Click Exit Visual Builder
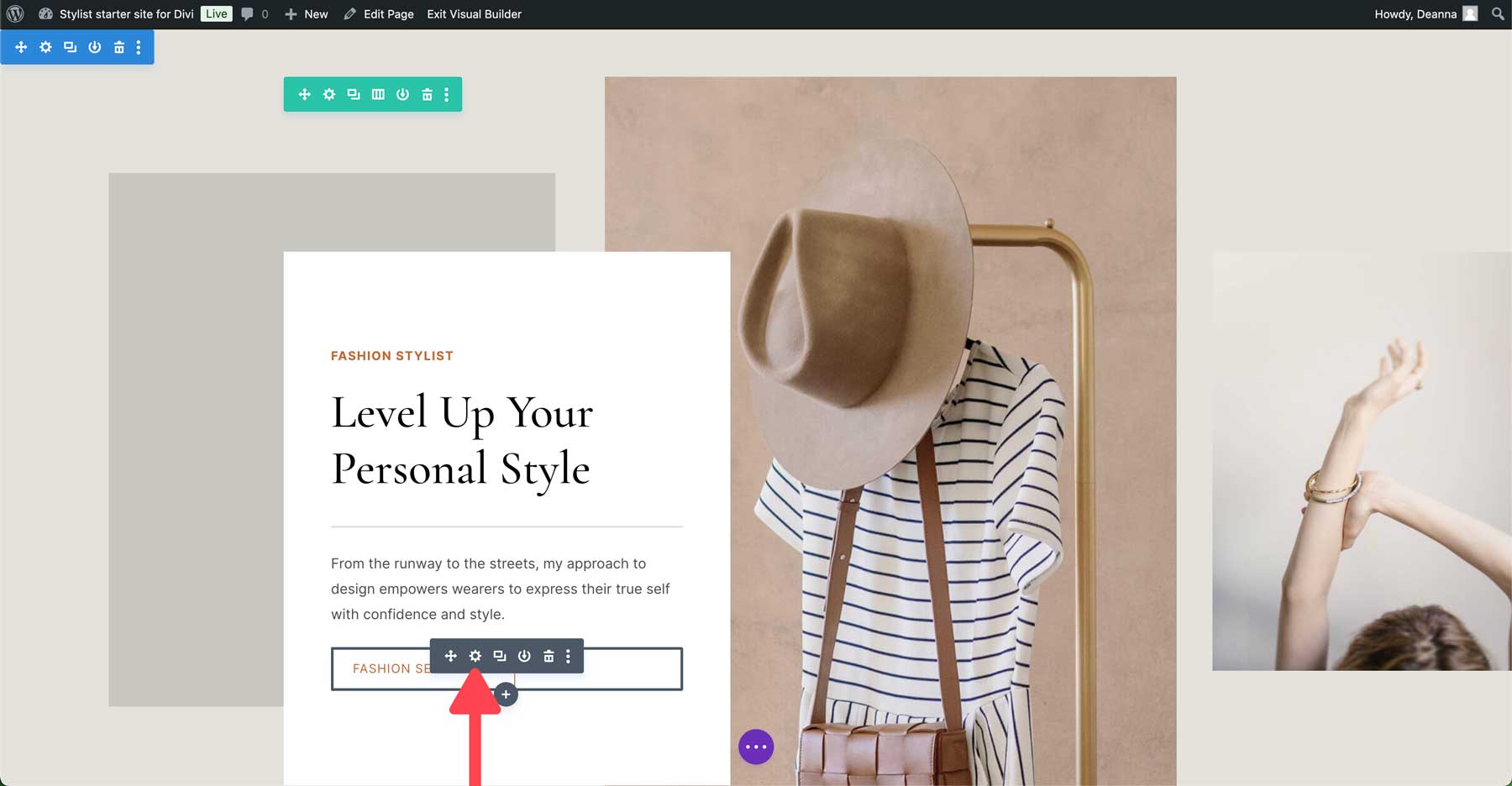 pos(474,13)
